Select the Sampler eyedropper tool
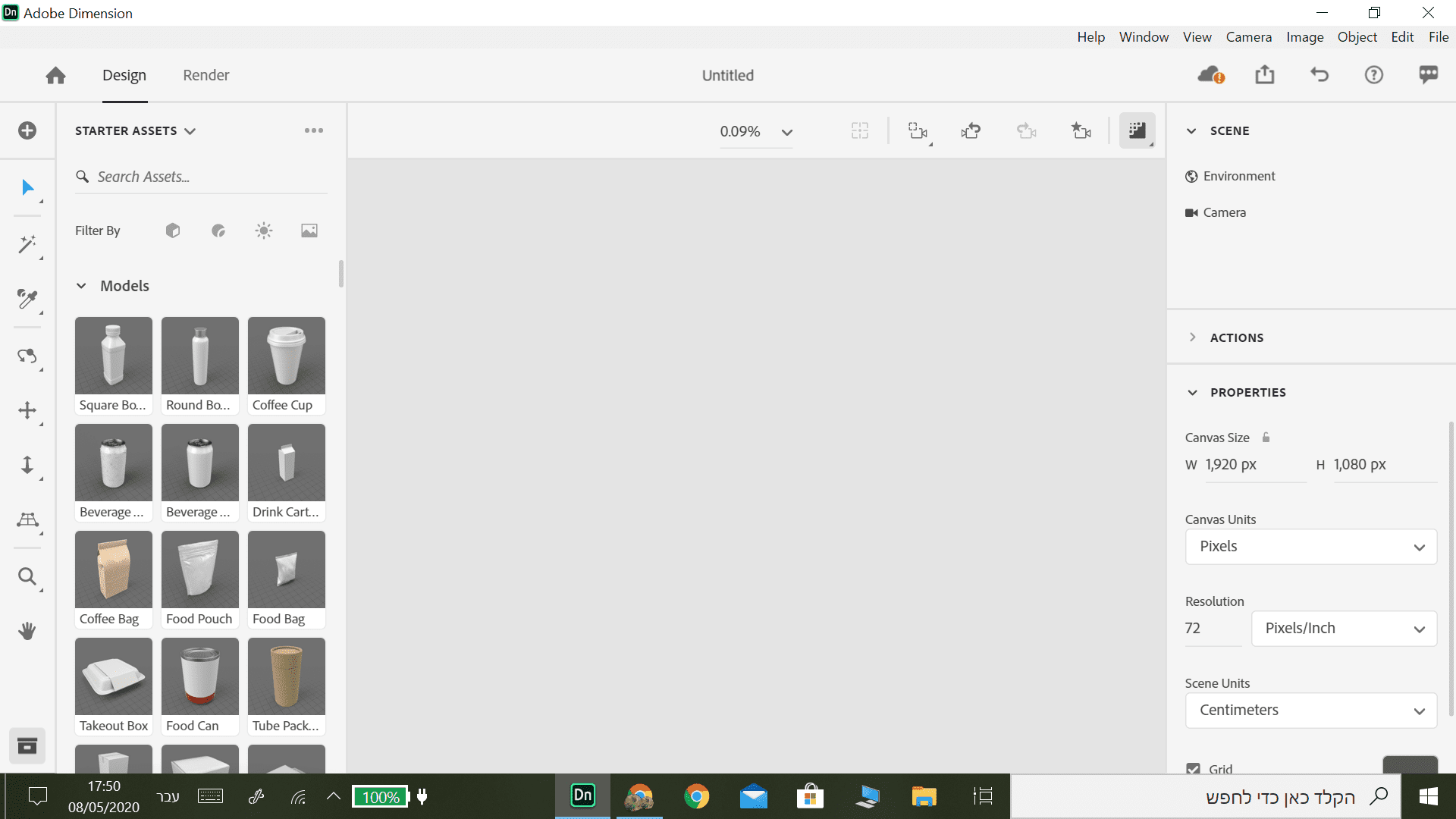Viewport: 1456px width, 819px height. 27,299
